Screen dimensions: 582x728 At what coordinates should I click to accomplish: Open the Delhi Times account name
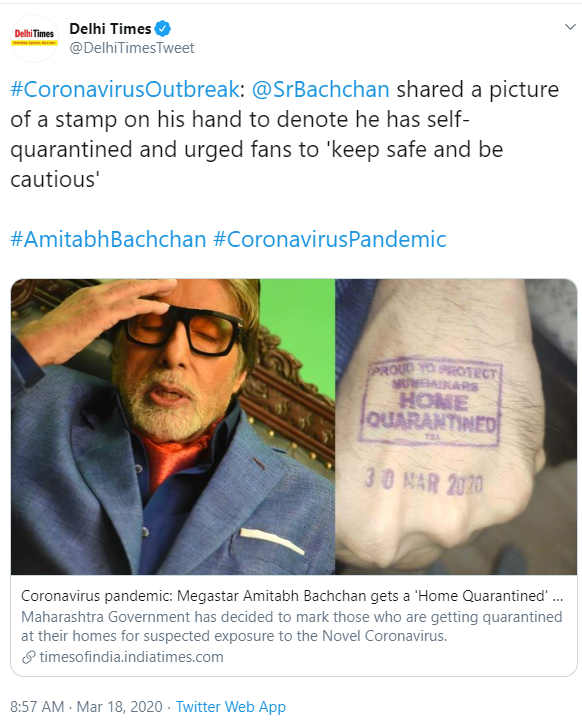pyautogui.click(x=110, y=29)
